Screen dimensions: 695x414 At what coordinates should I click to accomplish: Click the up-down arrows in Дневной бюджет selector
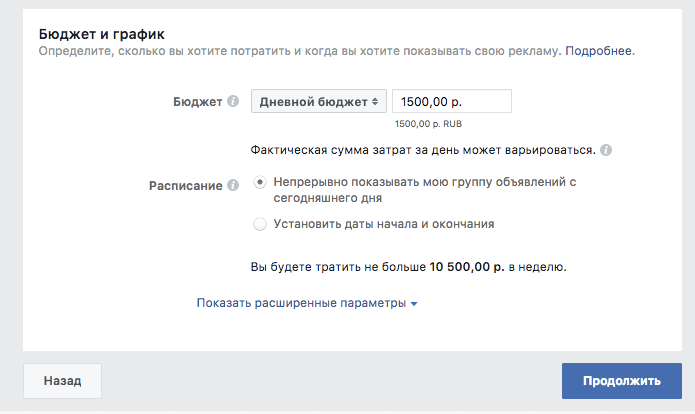tap(375, 102)
